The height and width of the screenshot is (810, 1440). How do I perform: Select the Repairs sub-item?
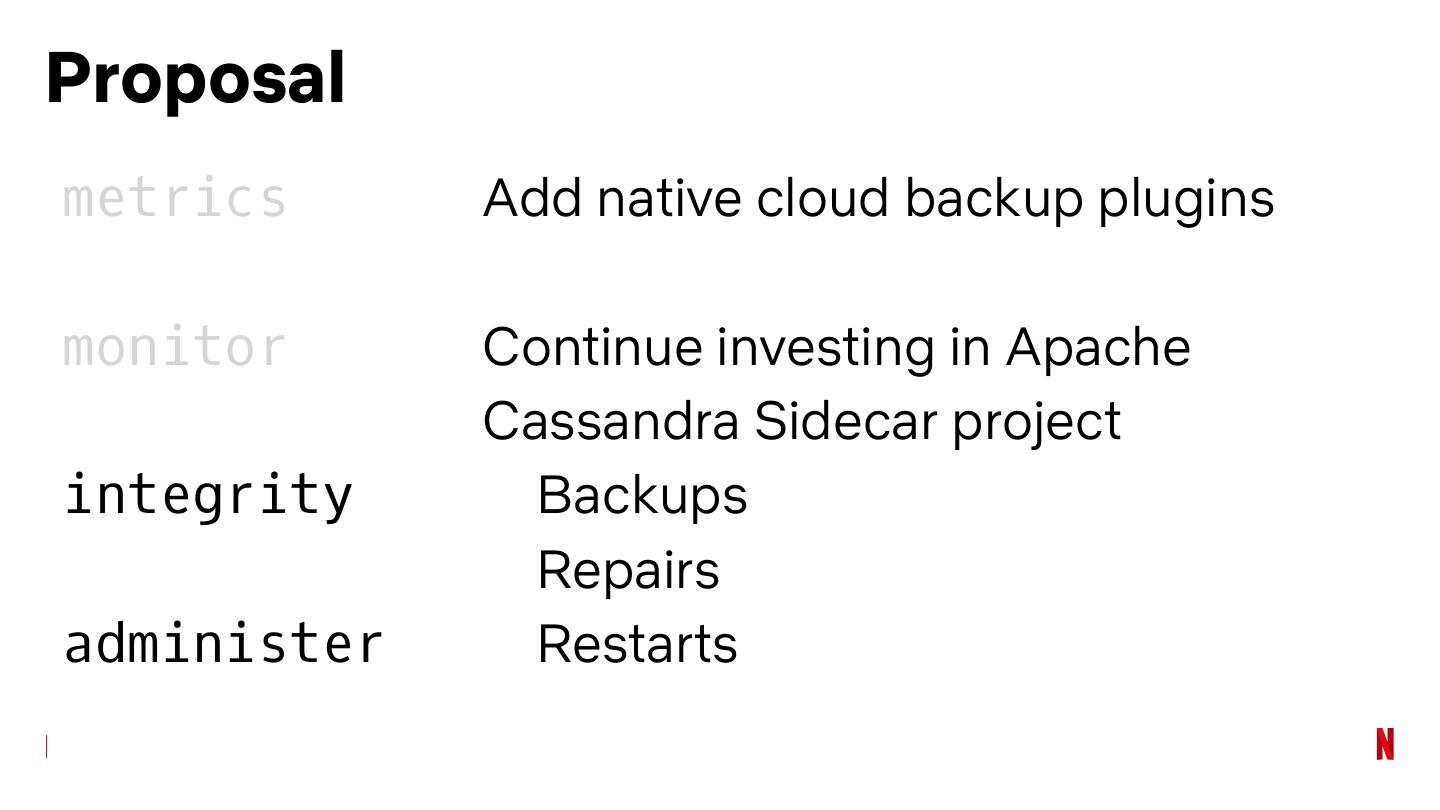[628, 570]
